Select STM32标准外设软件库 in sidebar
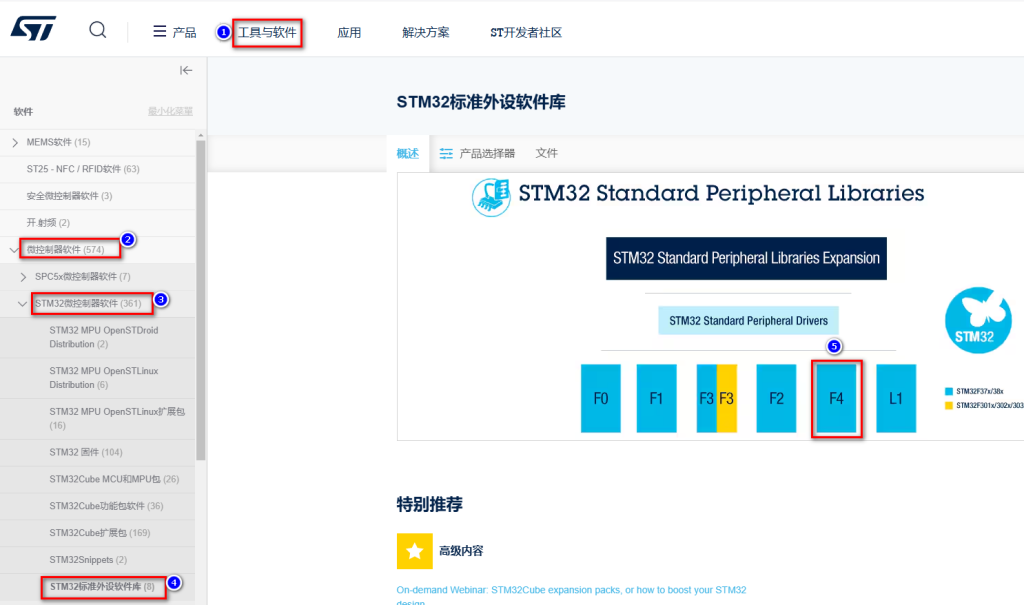Image resolution: width=1024 pixels, height=605 pixels. pyautogui.click(x=103, y=587)
